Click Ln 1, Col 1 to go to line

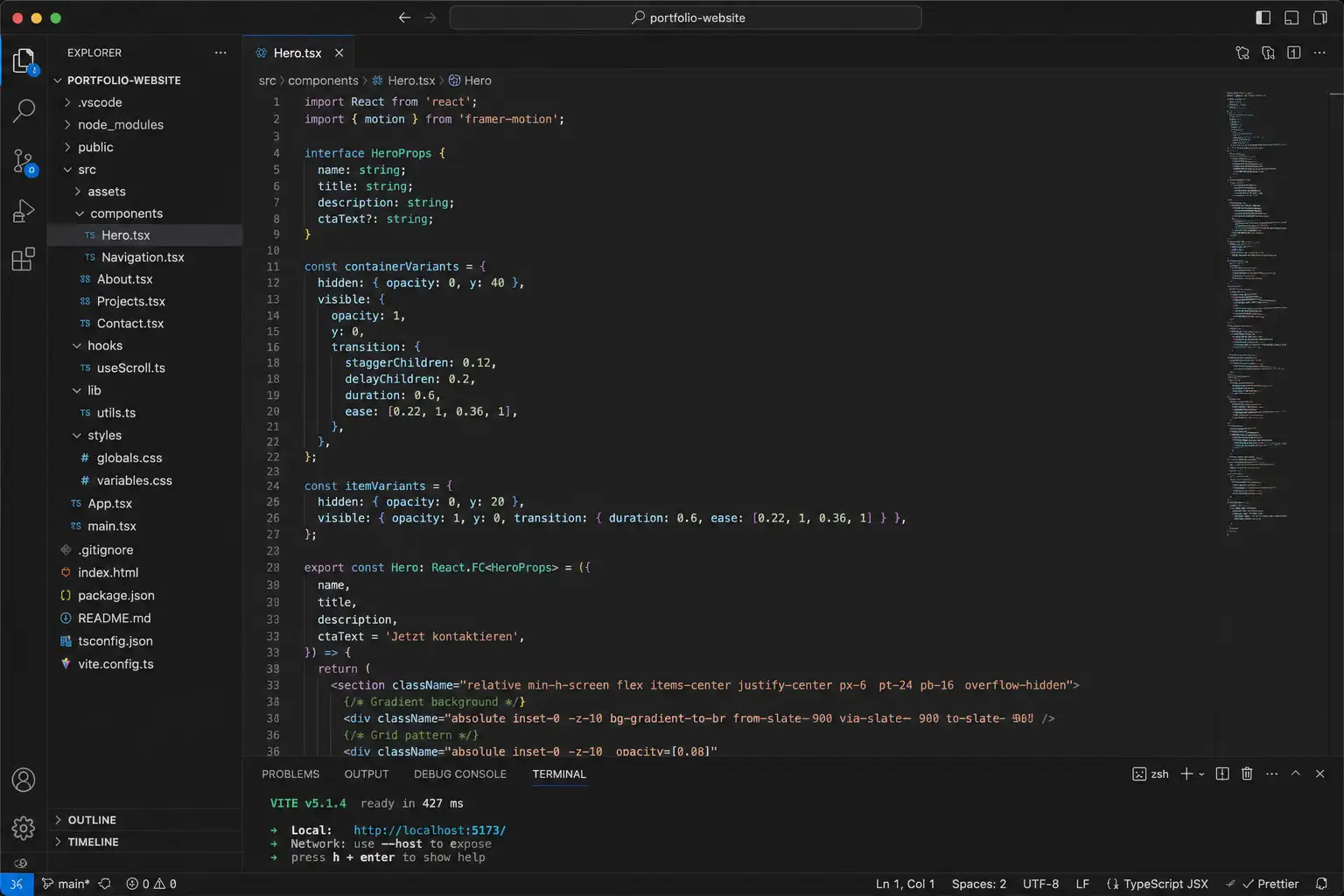click(x=905, y=884)
